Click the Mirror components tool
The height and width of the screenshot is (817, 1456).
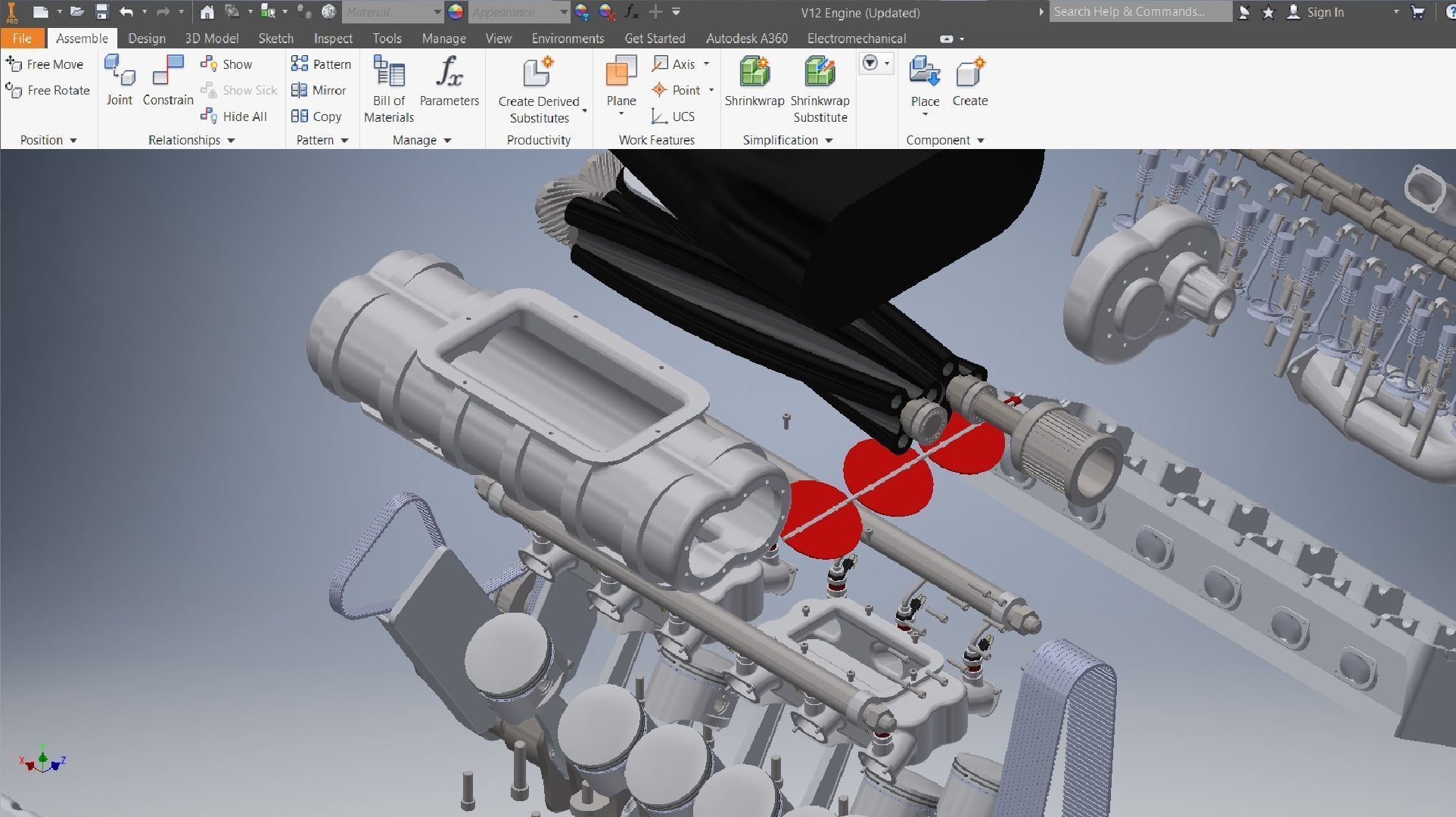pyautogui.click(x=319, y=90)
